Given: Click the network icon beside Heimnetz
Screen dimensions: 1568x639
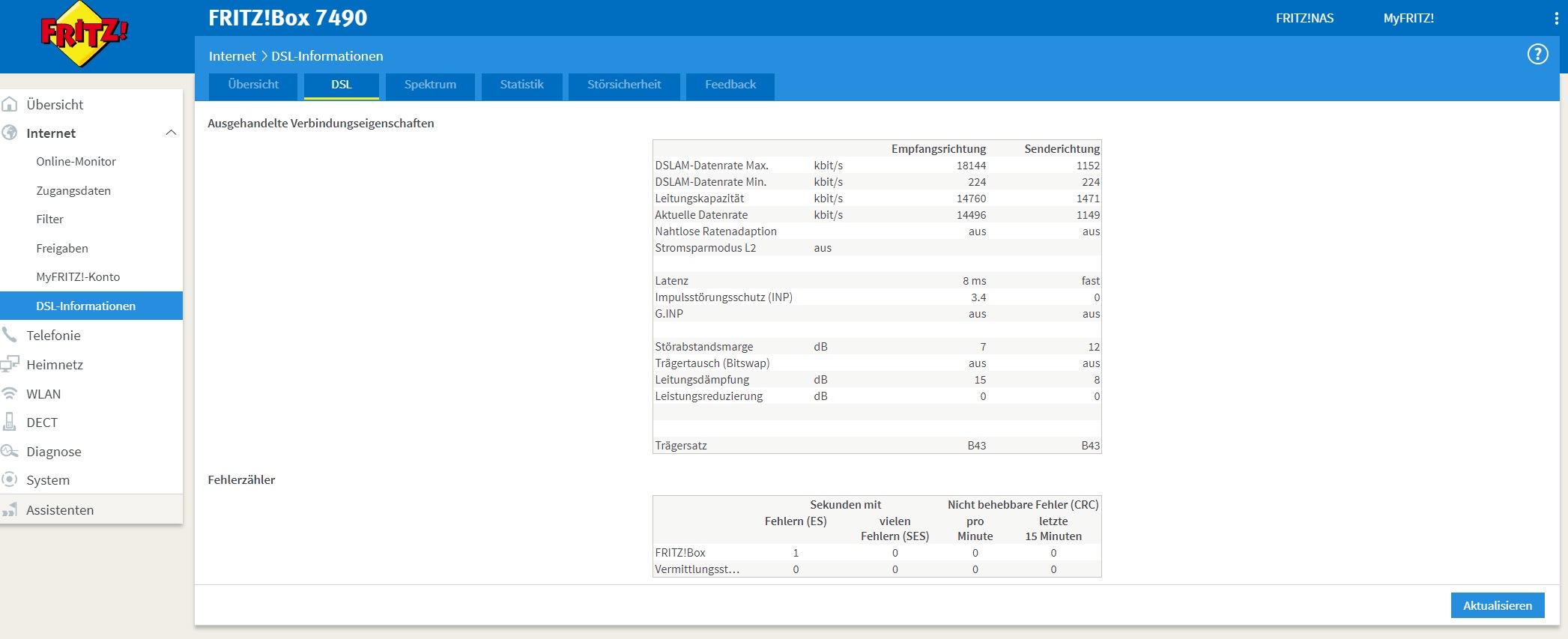Looking at the screenshot, I should pyautogui.click(x=10, y=364).
